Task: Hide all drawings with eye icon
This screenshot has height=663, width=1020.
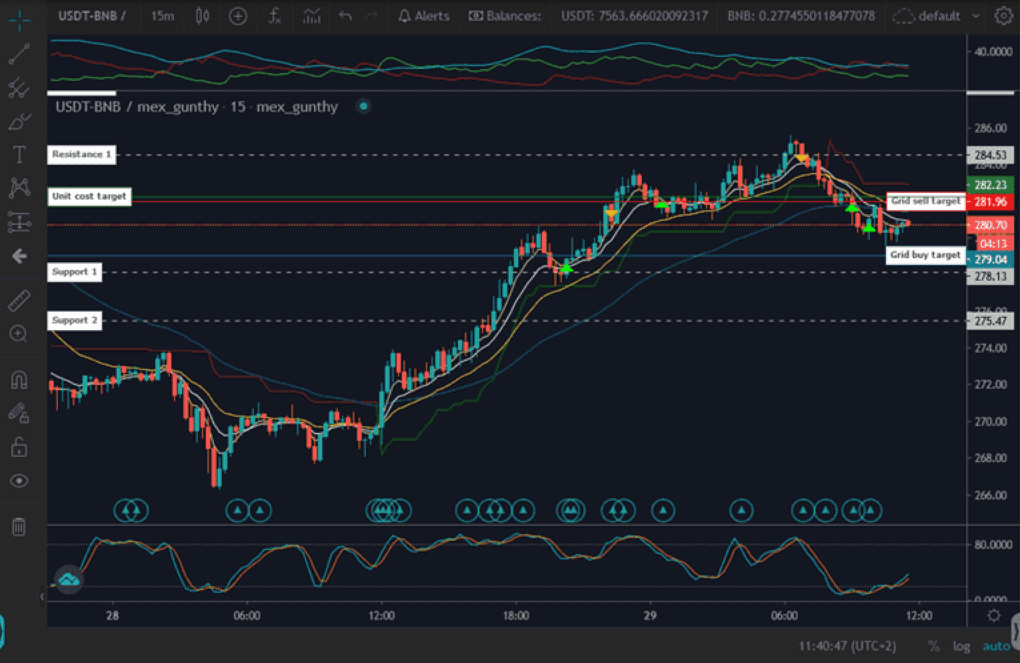Action: pyautogui.click(x=19, y=481)
